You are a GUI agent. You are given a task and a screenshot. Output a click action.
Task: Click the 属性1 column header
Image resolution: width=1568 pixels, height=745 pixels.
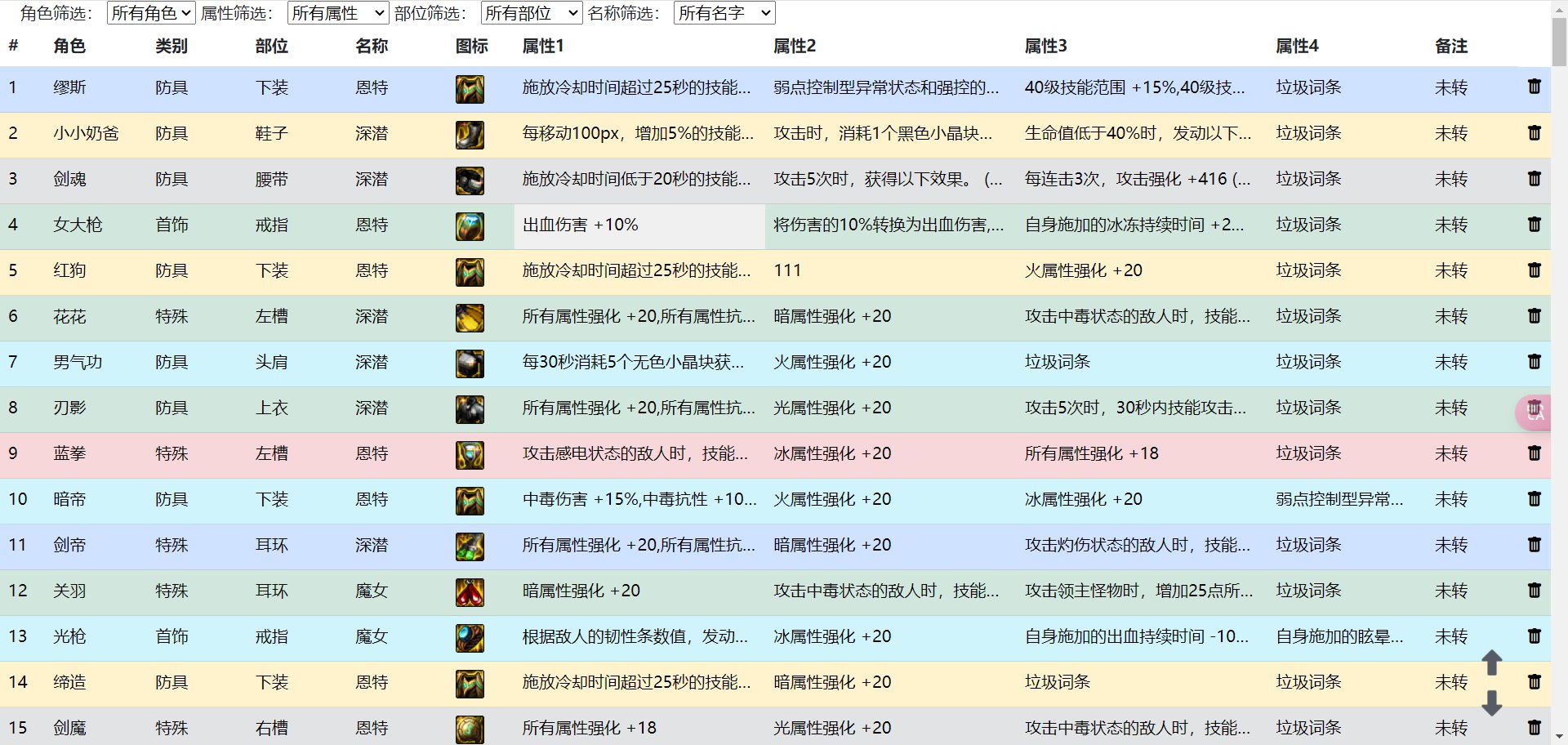543,46
